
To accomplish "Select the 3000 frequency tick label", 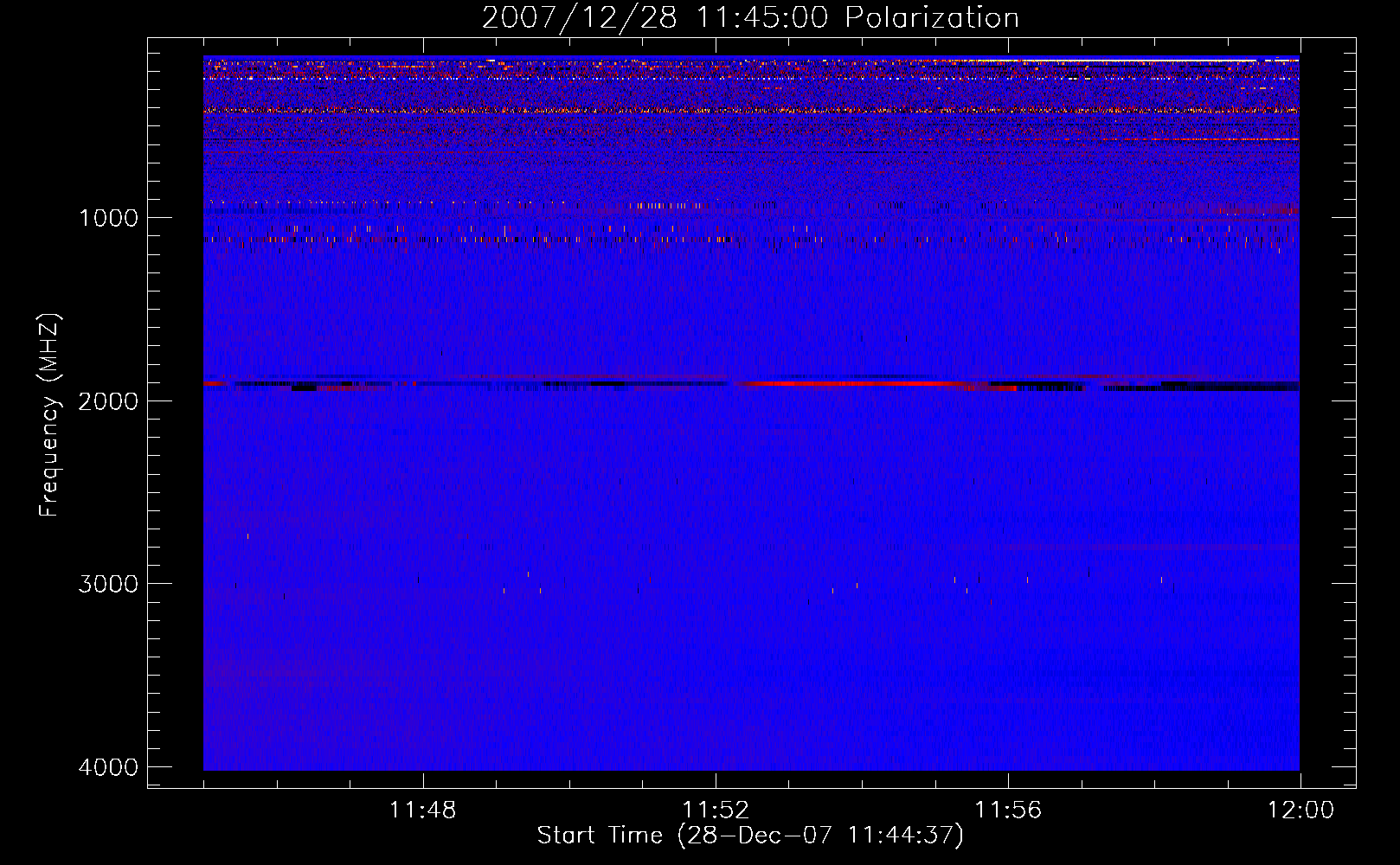I will pos(108,584).
